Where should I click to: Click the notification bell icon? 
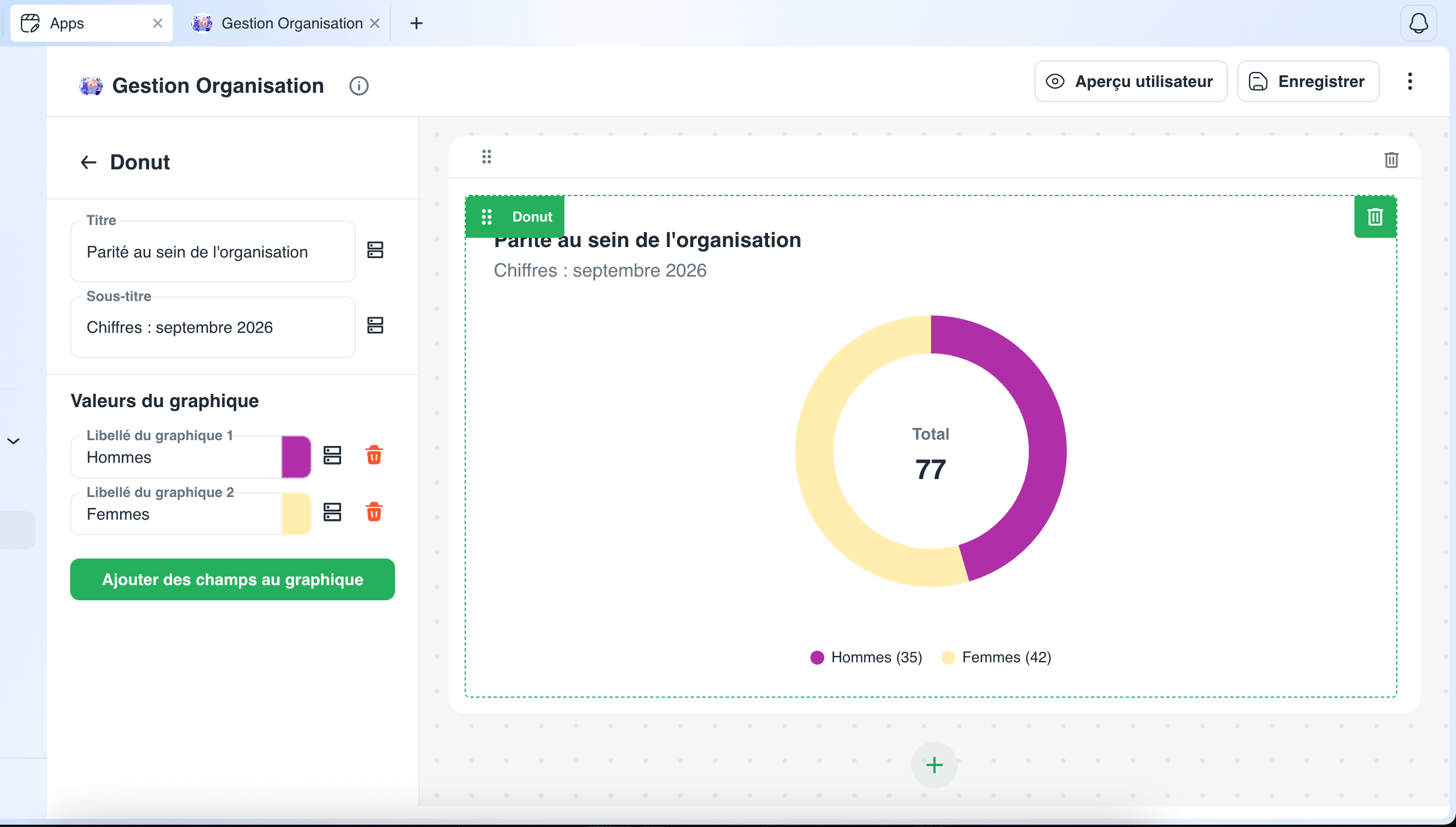[x=1418, y=23]
